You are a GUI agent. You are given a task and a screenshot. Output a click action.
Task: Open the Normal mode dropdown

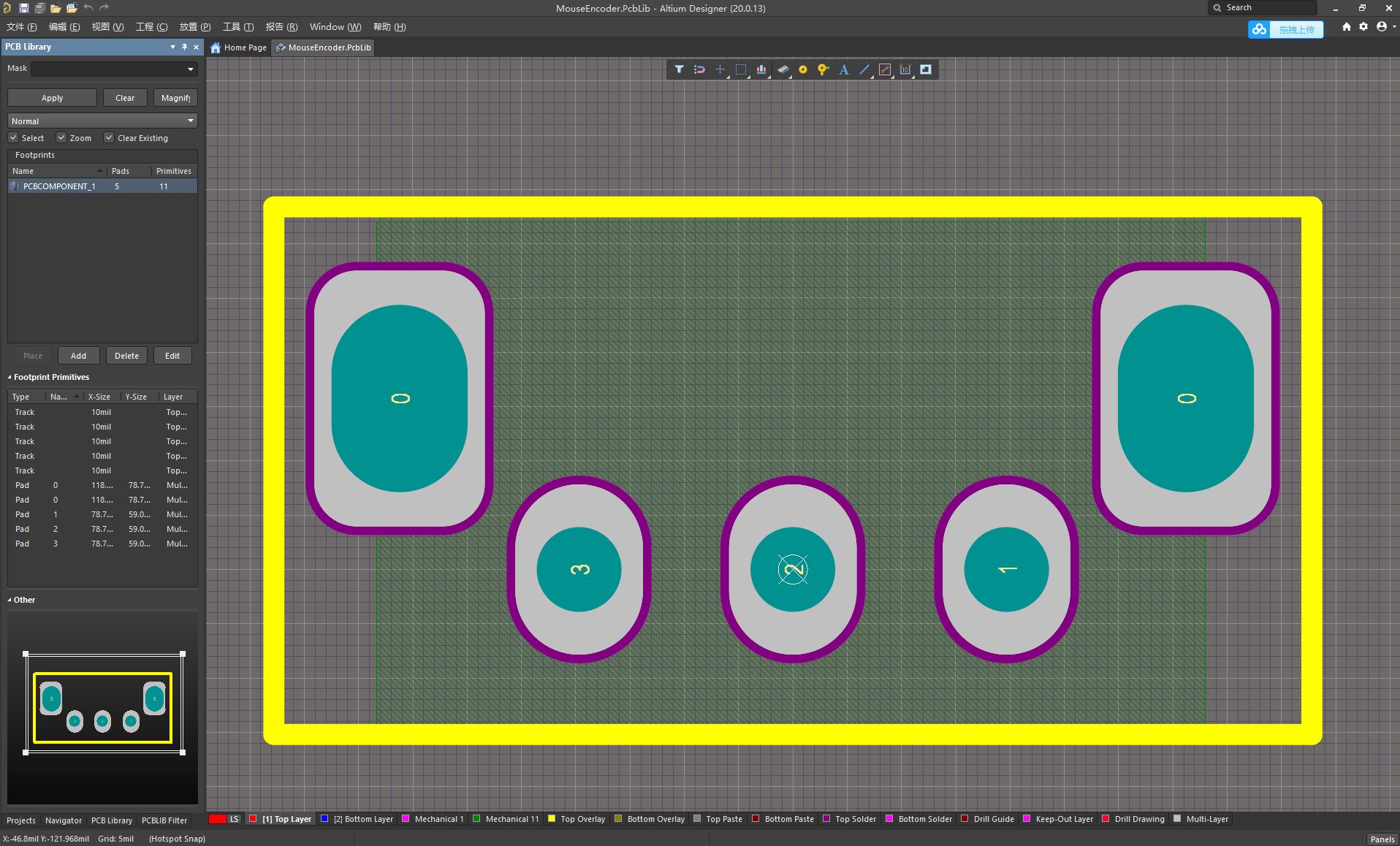click(x=102, y=121)
